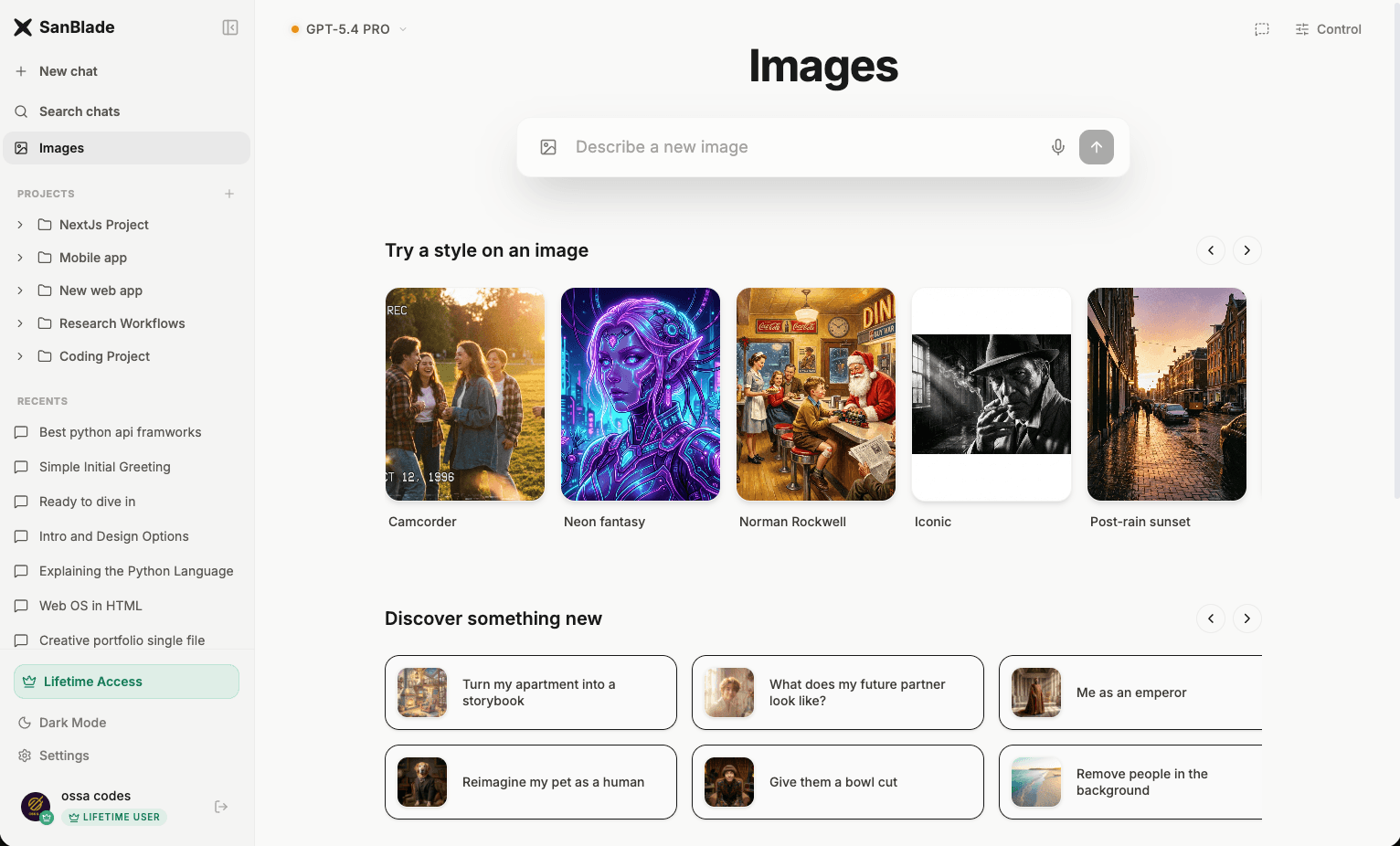
Task: Click the microphone icon in the prompt bar
Action: click(1057, 146)
